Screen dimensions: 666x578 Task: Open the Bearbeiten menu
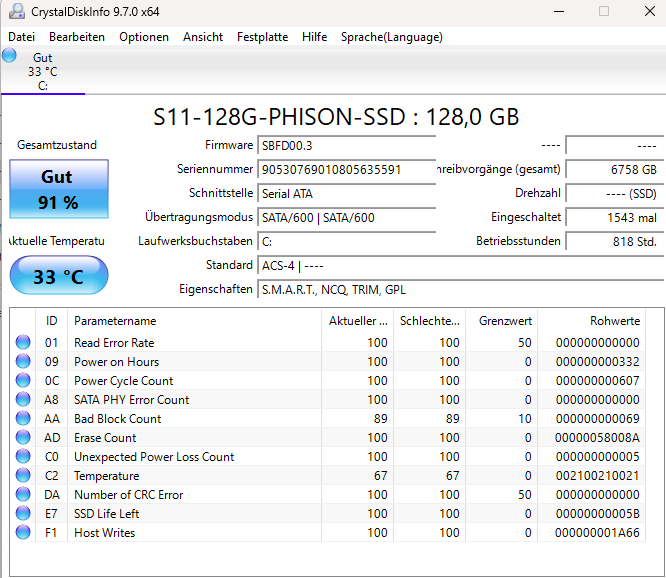click(x=77, y=37)
